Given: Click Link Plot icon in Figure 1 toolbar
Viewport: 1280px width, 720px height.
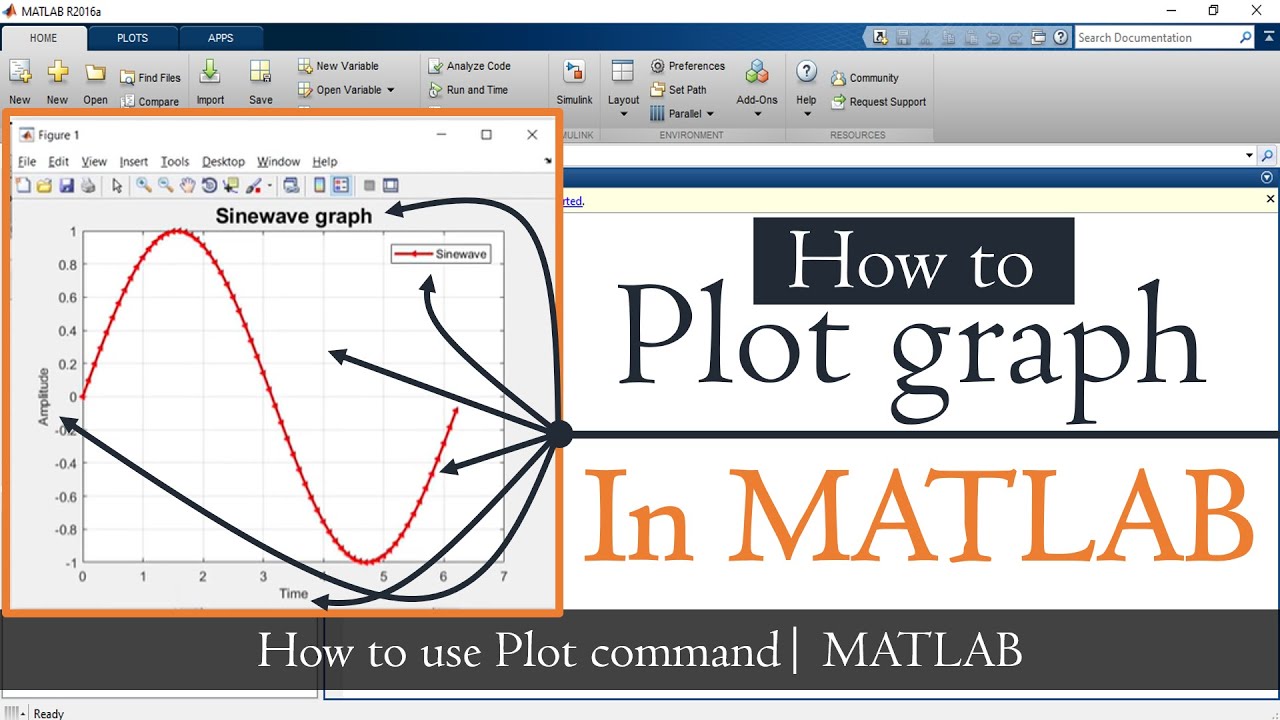Looking at the screenshot, I should click(290, 185).
